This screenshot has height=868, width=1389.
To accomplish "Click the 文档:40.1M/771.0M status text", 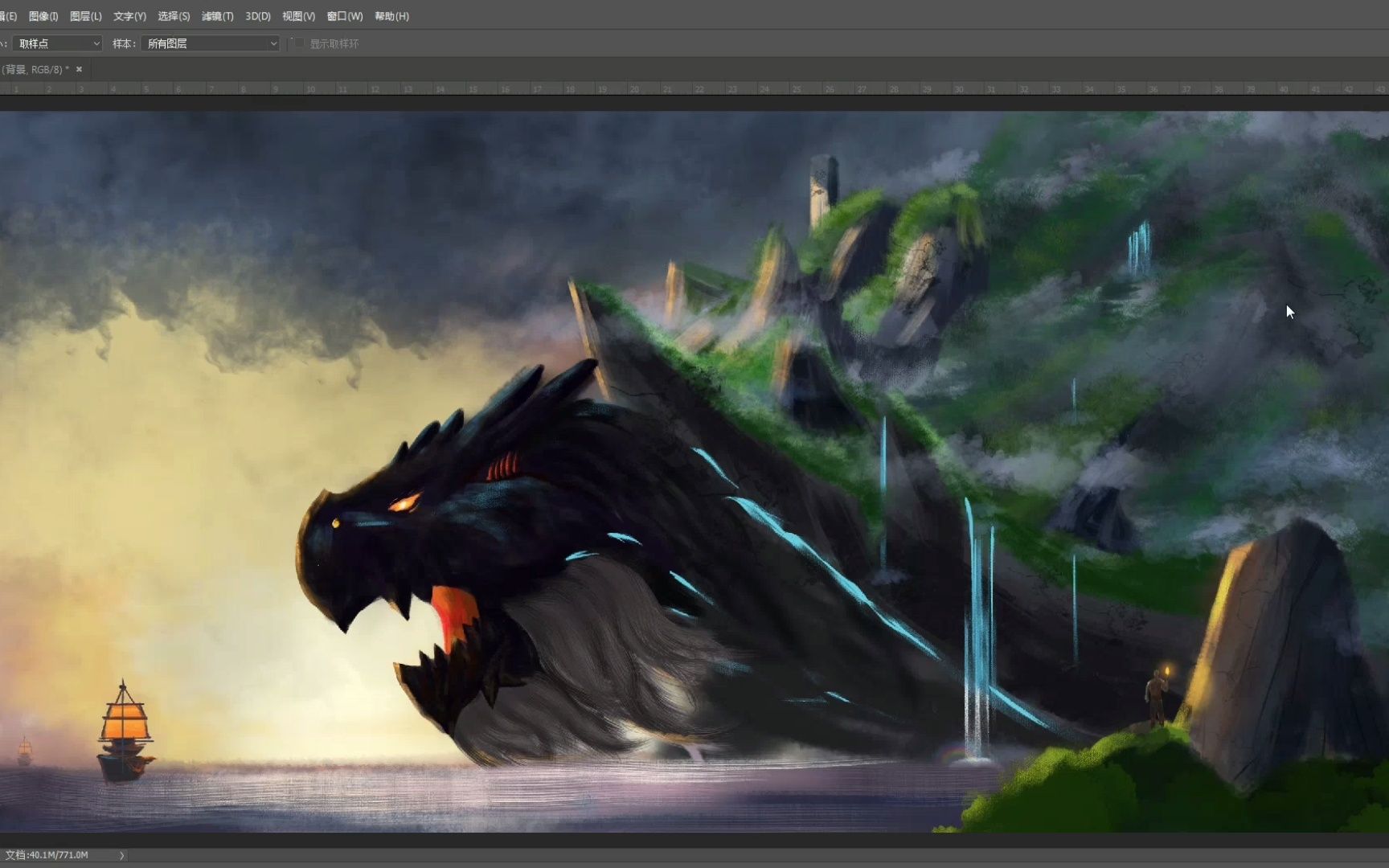I will (47, 855).
